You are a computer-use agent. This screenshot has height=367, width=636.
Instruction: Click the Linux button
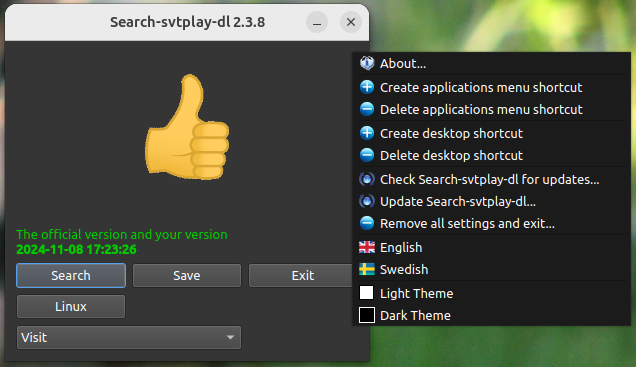click(71, 306)
